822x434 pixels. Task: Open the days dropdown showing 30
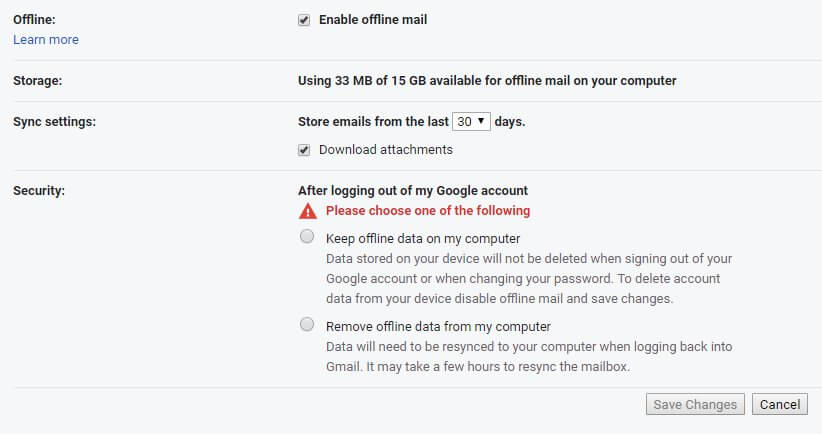click(x=471, y=122)
